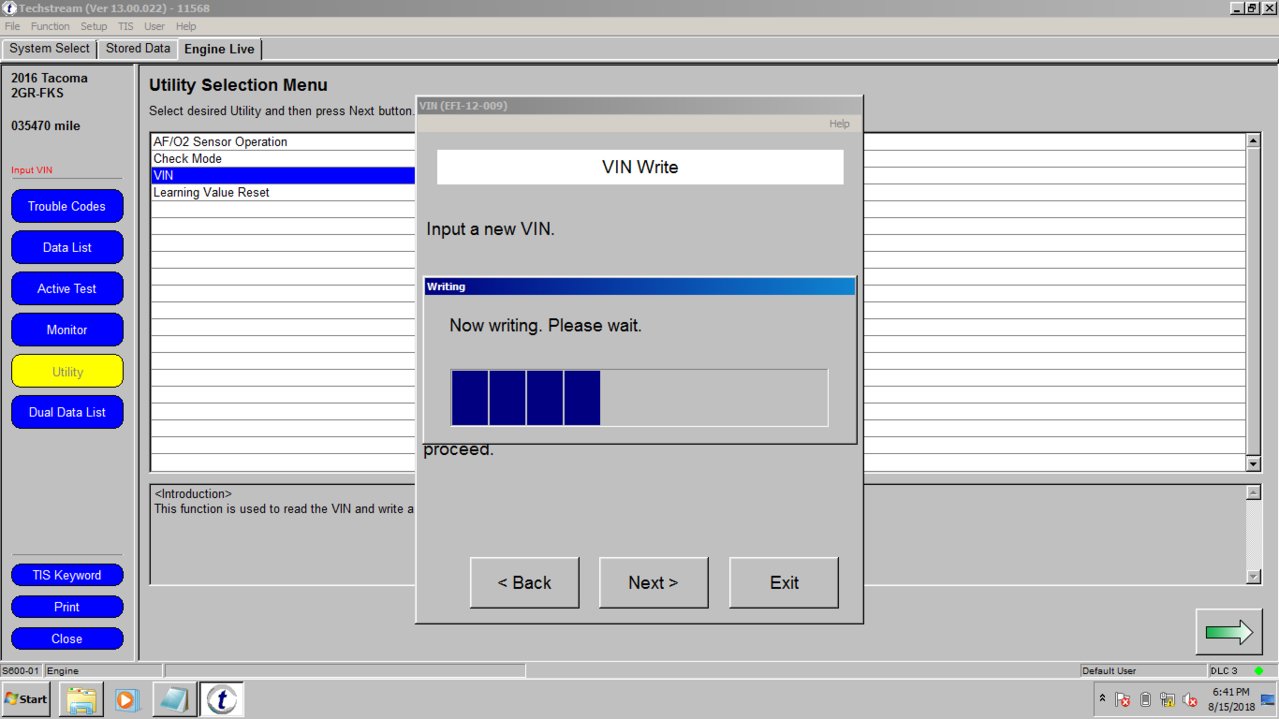Click the muted volume speaker icon

tap(1190, 700)
